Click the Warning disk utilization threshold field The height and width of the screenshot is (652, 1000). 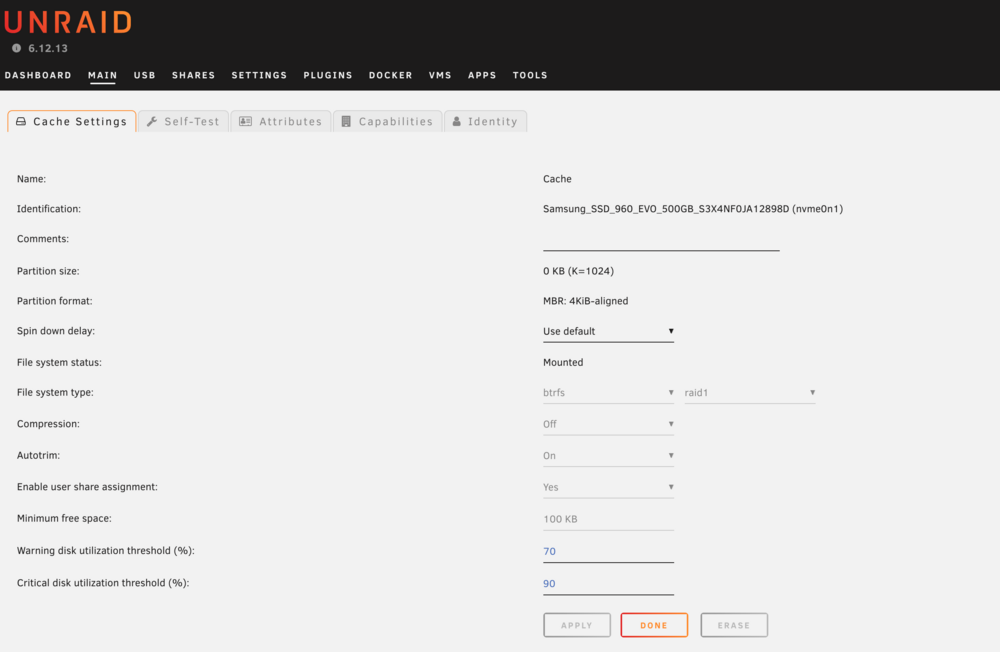(x=608, y=551)
